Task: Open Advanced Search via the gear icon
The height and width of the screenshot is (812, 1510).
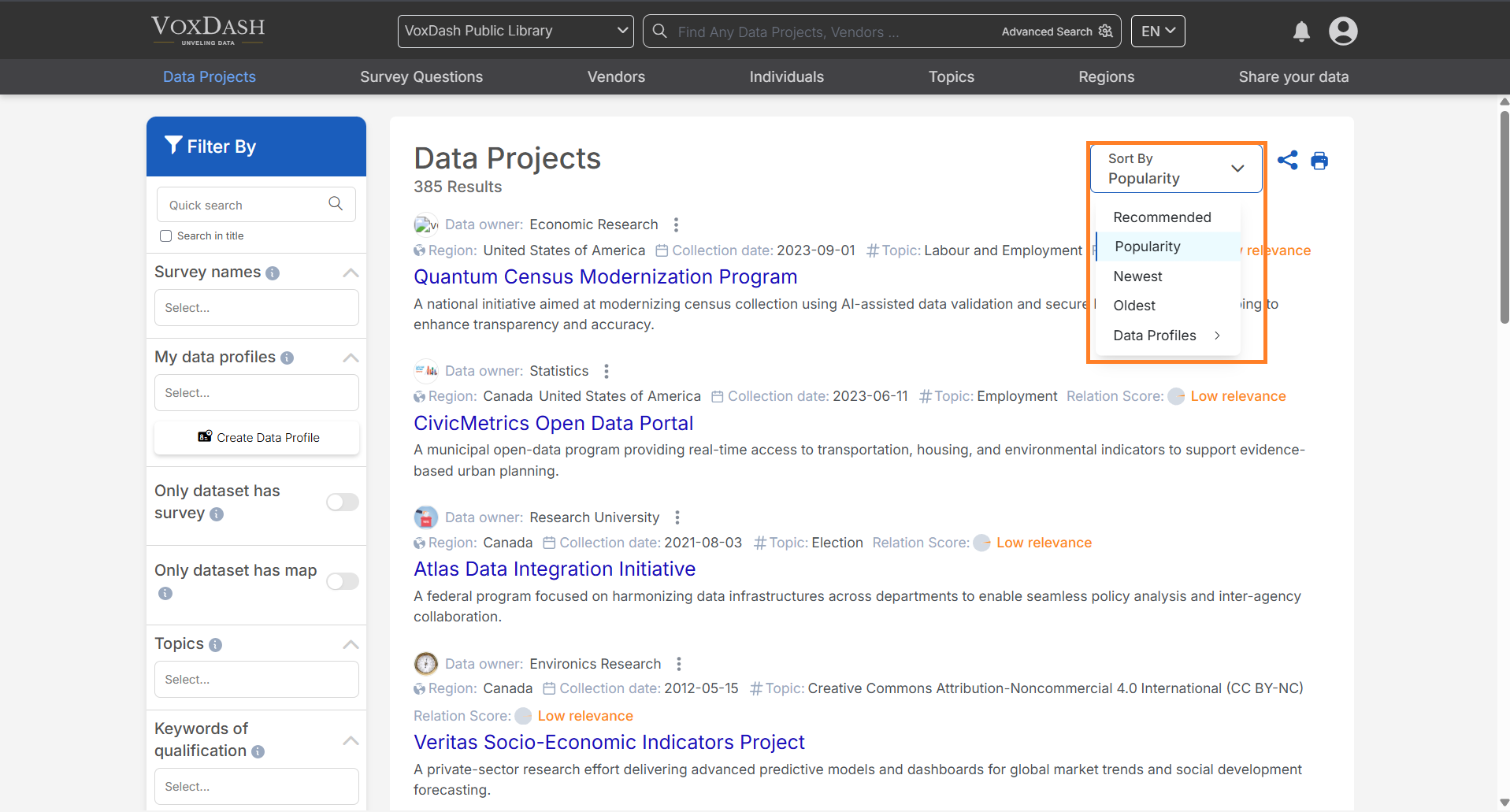Action: point(1104,31)
